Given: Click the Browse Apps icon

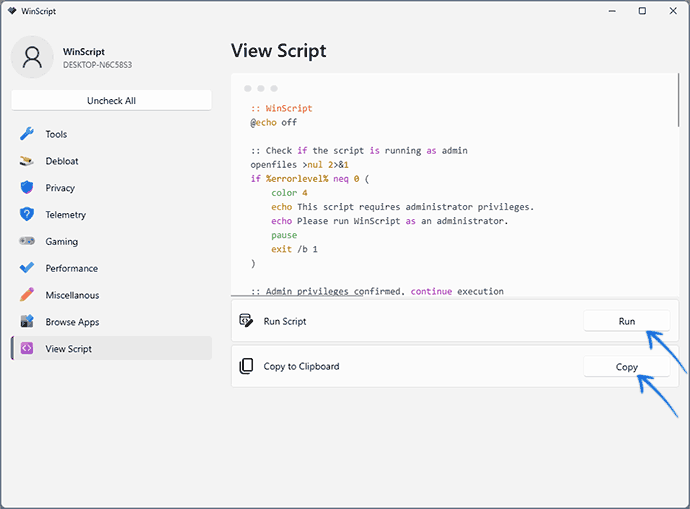Looking at the screenshot, I should [x=27, y=322].
